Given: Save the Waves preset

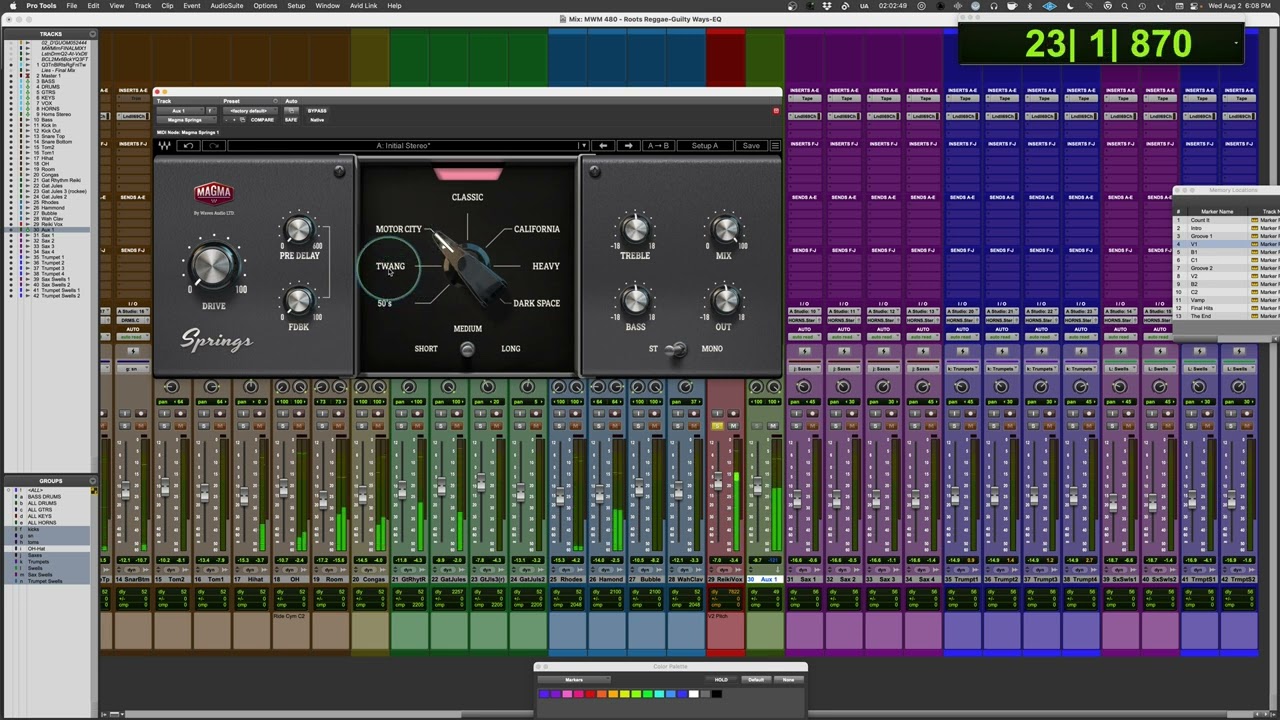Looking at the screenshot, I should (751, 146).
